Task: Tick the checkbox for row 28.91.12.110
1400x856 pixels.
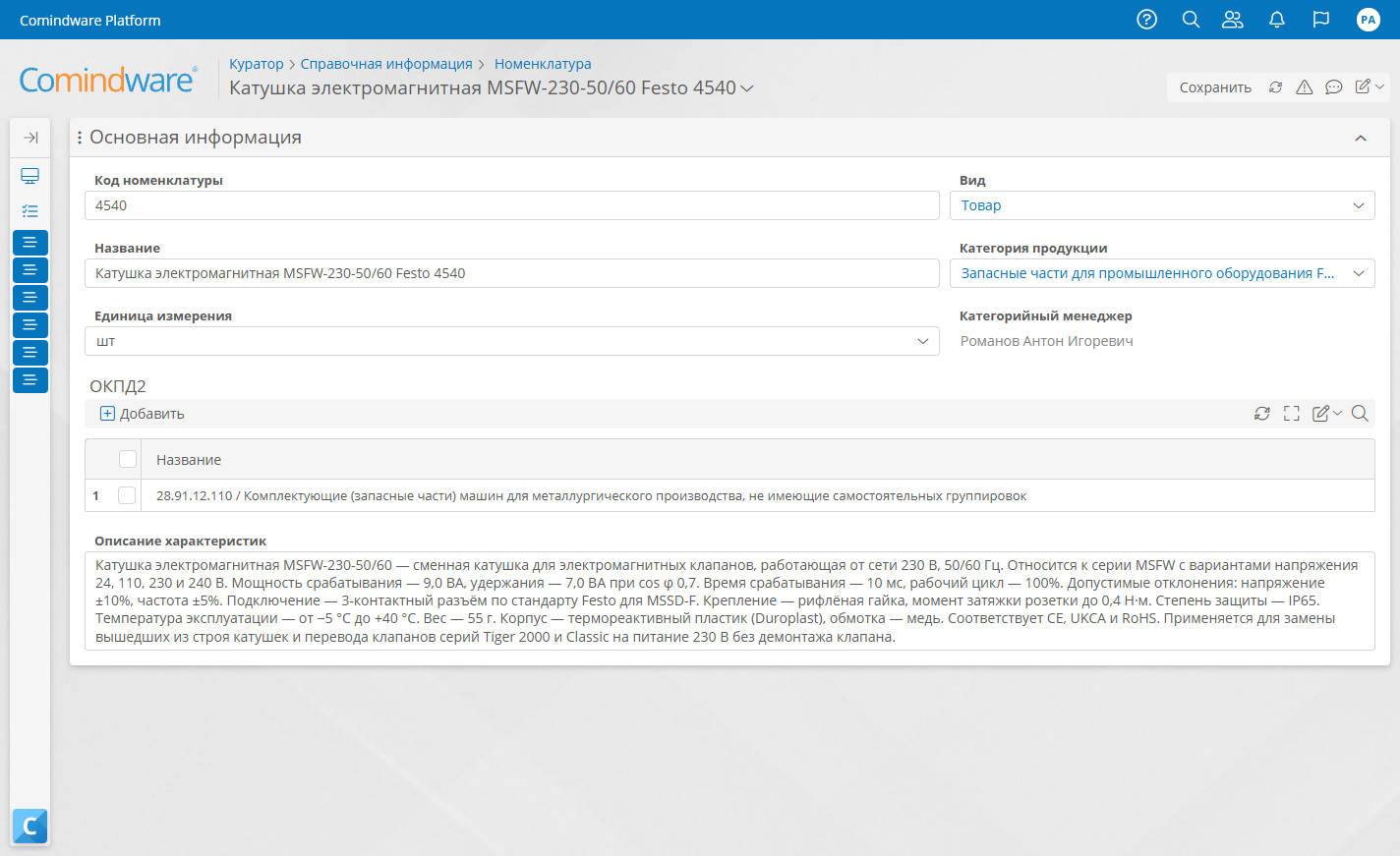Action: 127,495
